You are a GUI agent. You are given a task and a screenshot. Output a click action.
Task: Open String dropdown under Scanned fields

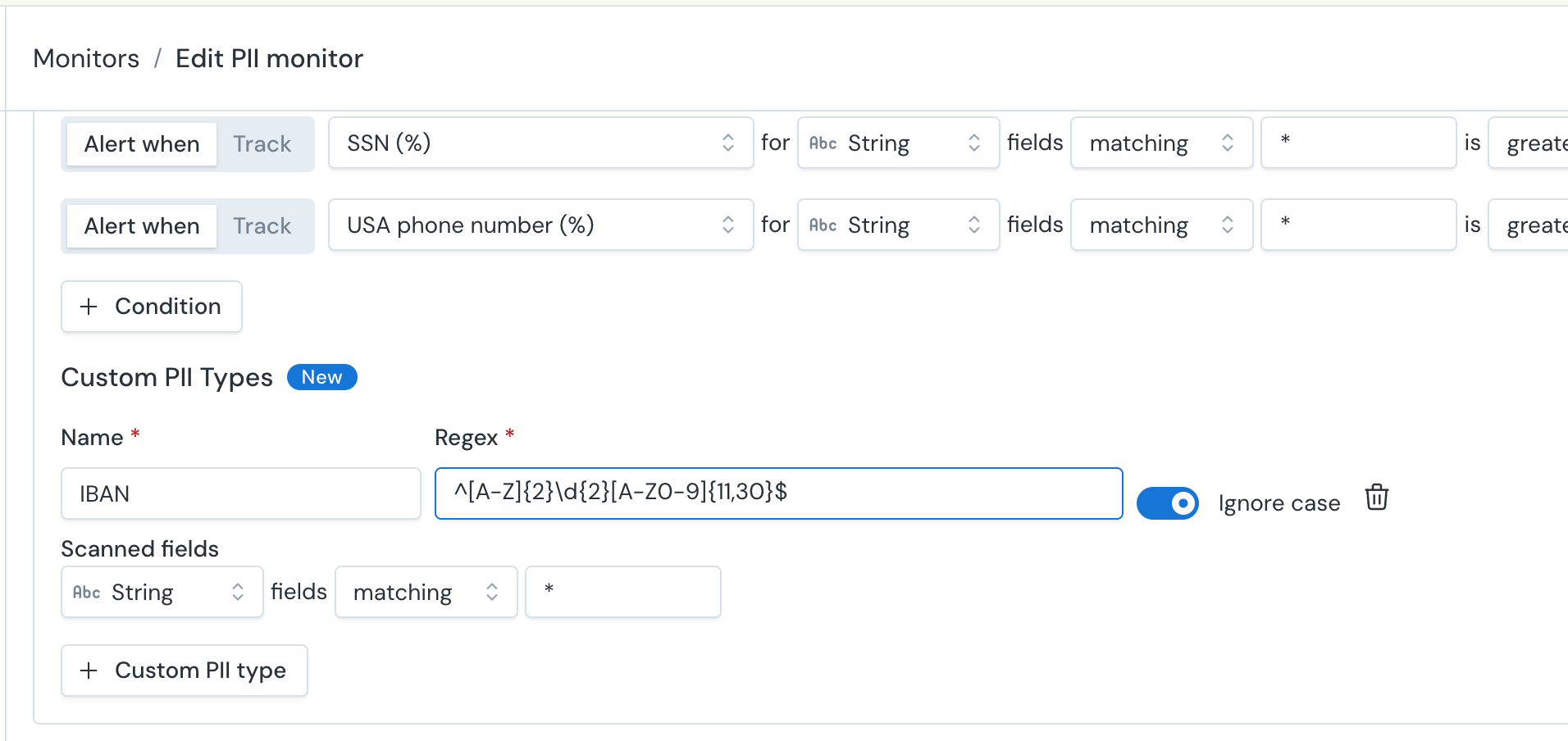pos(162,592)
